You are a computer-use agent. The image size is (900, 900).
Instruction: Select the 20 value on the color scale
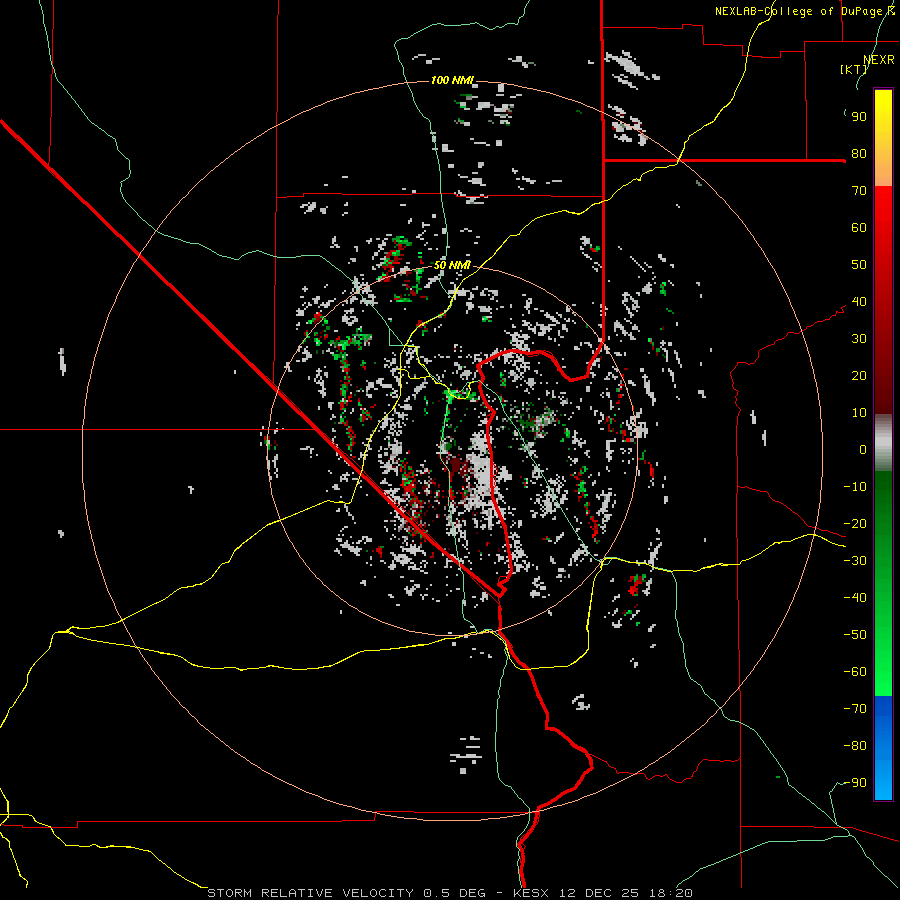pos(859,376)
